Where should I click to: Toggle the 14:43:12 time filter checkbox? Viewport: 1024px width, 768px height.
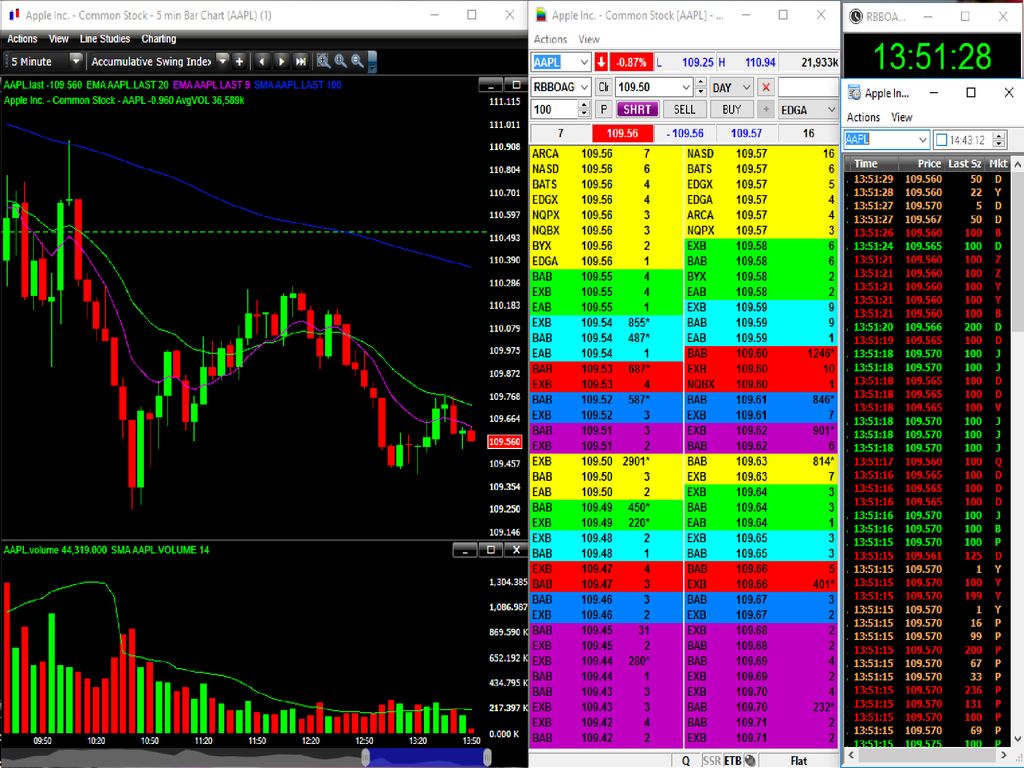tap(941, 139)
